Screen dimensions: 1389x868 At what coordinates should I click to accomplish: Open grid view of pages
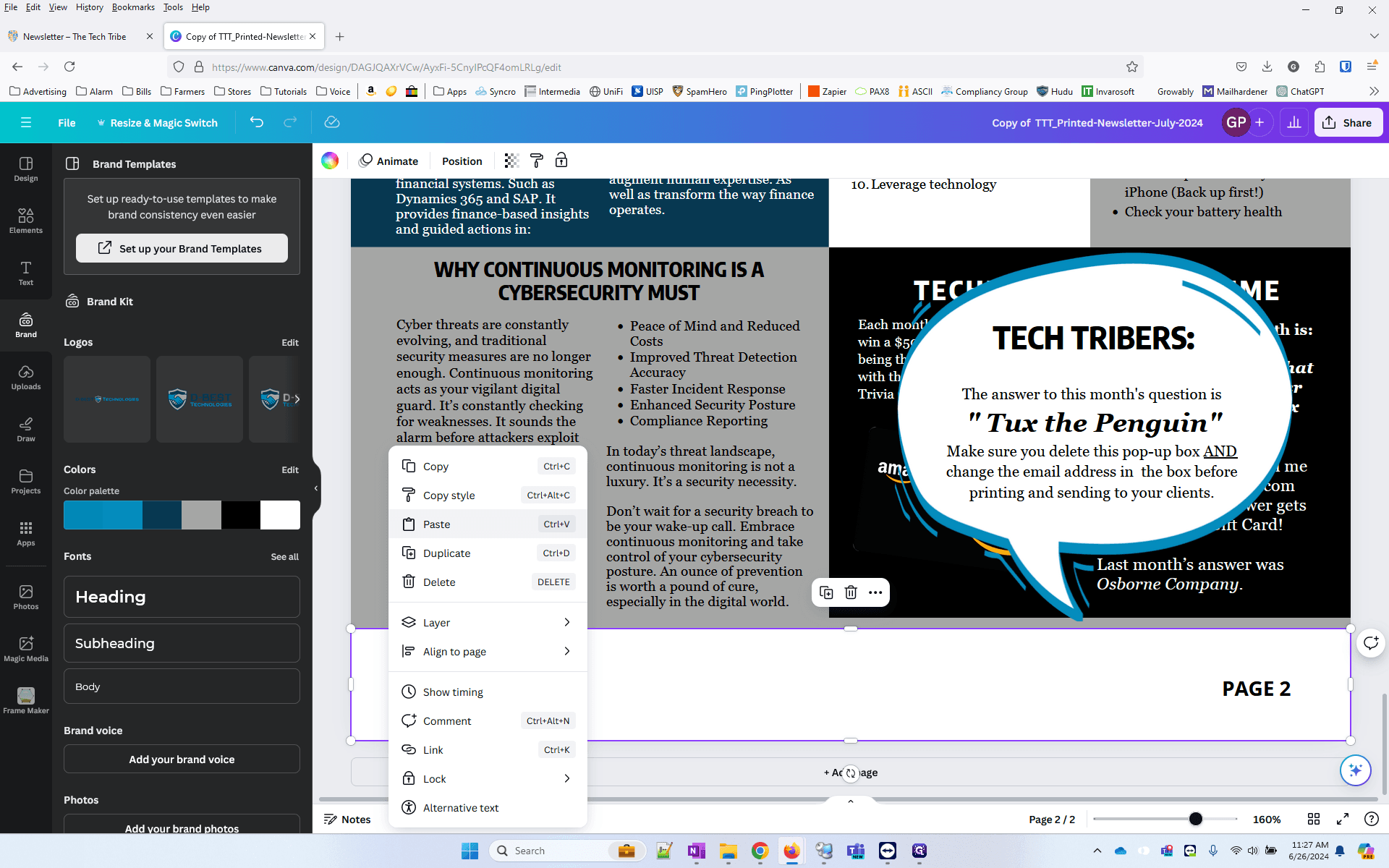click(x=1314, y=819)
